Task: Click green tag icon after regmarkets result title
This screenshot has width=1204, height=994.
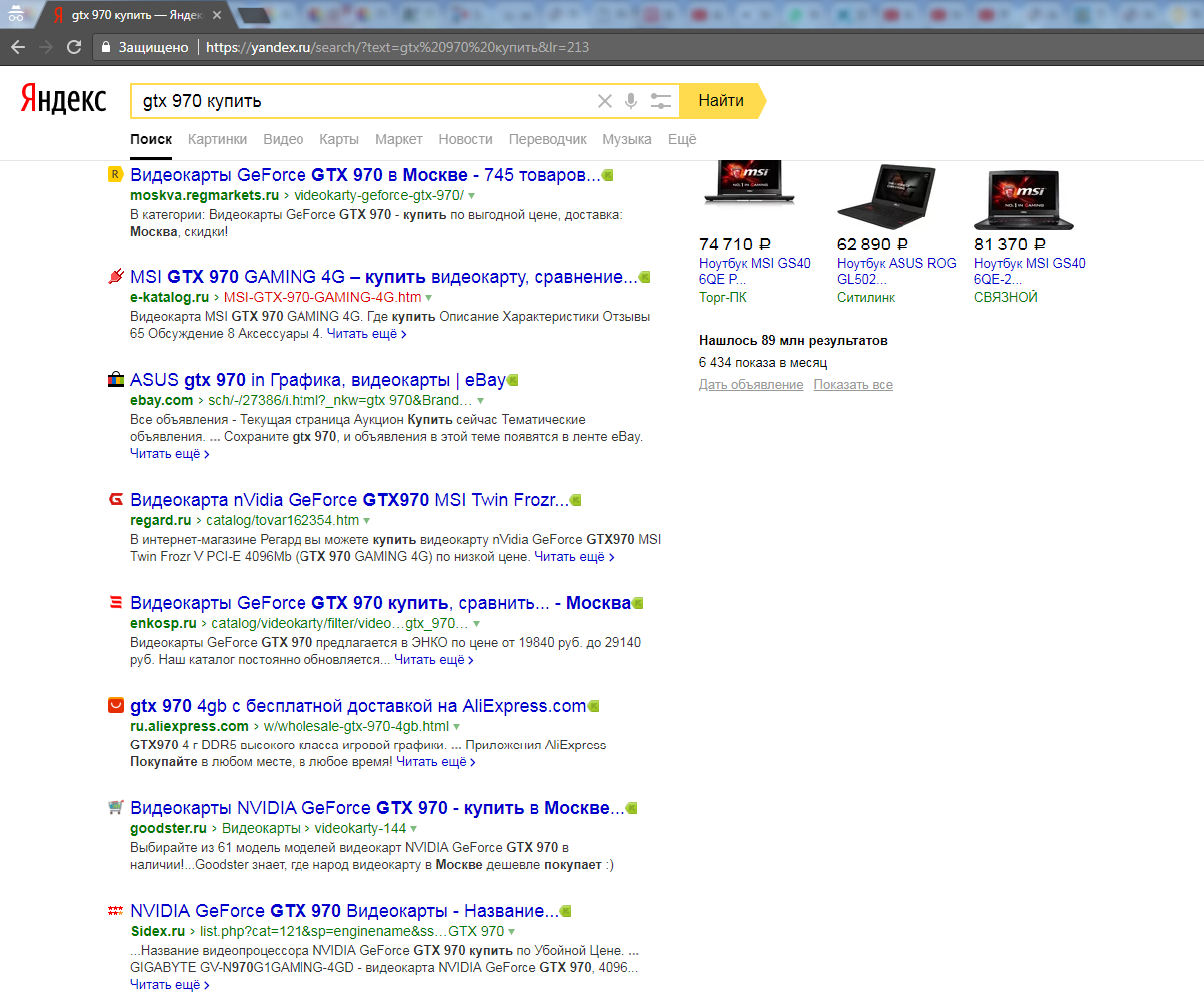Action: pyautogui.click(x=607, y=175)
